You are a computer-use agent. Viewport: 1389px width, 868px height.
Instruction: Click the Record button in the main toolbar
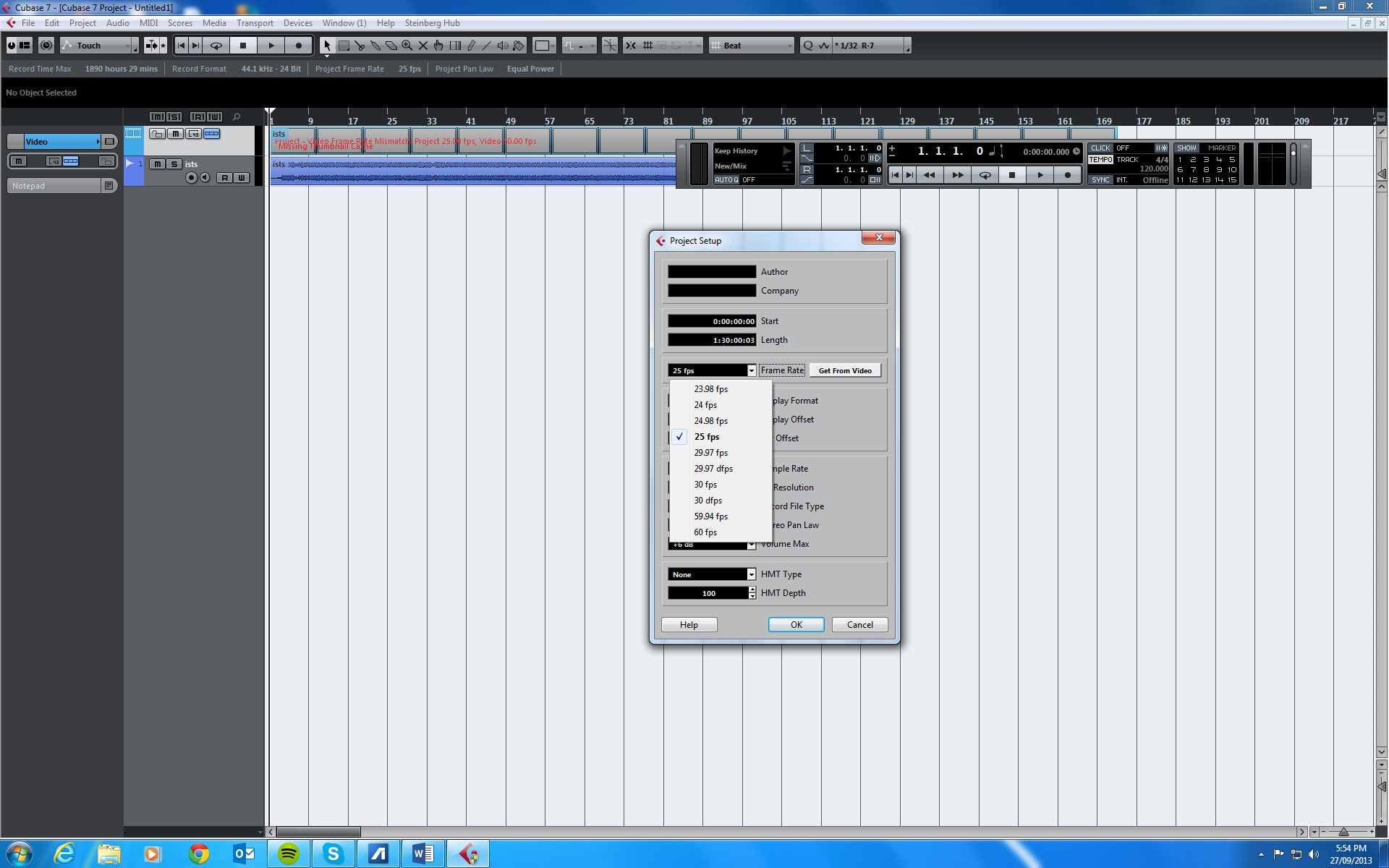[x=298, y=46]
